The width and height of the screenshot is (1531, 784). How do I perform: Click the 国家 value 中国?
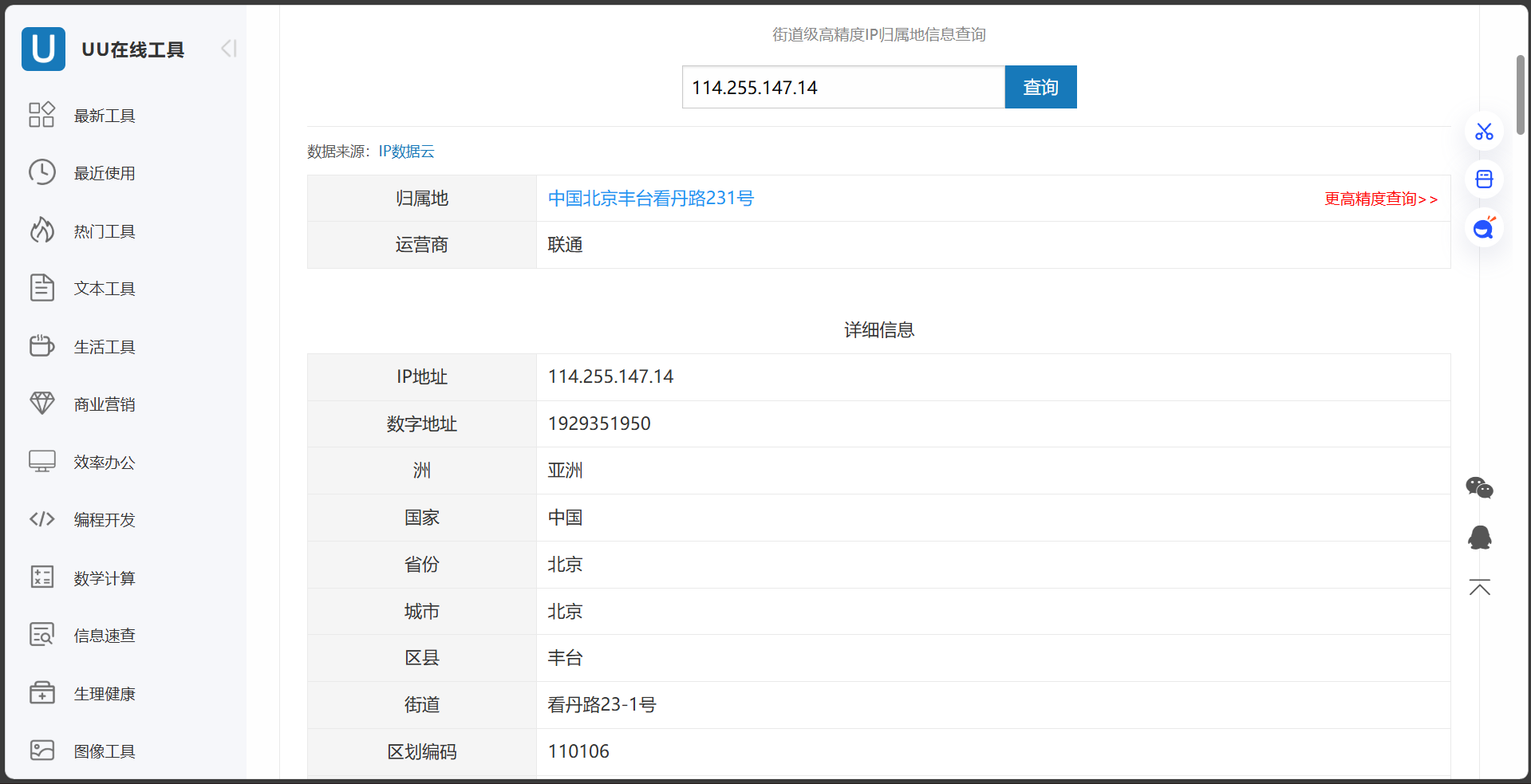click(565, 518)
